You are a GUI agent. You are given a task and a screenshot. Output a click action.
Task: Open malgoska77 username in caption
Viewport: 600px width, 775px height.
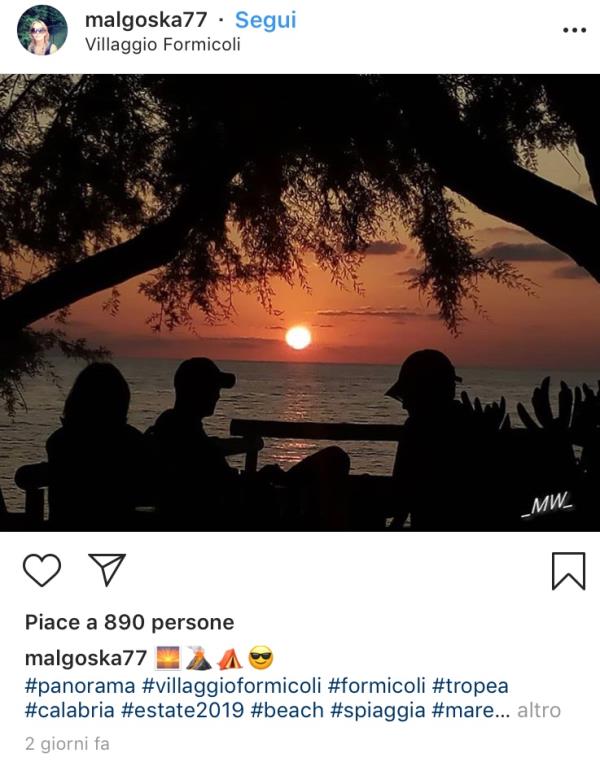[86, 658]
